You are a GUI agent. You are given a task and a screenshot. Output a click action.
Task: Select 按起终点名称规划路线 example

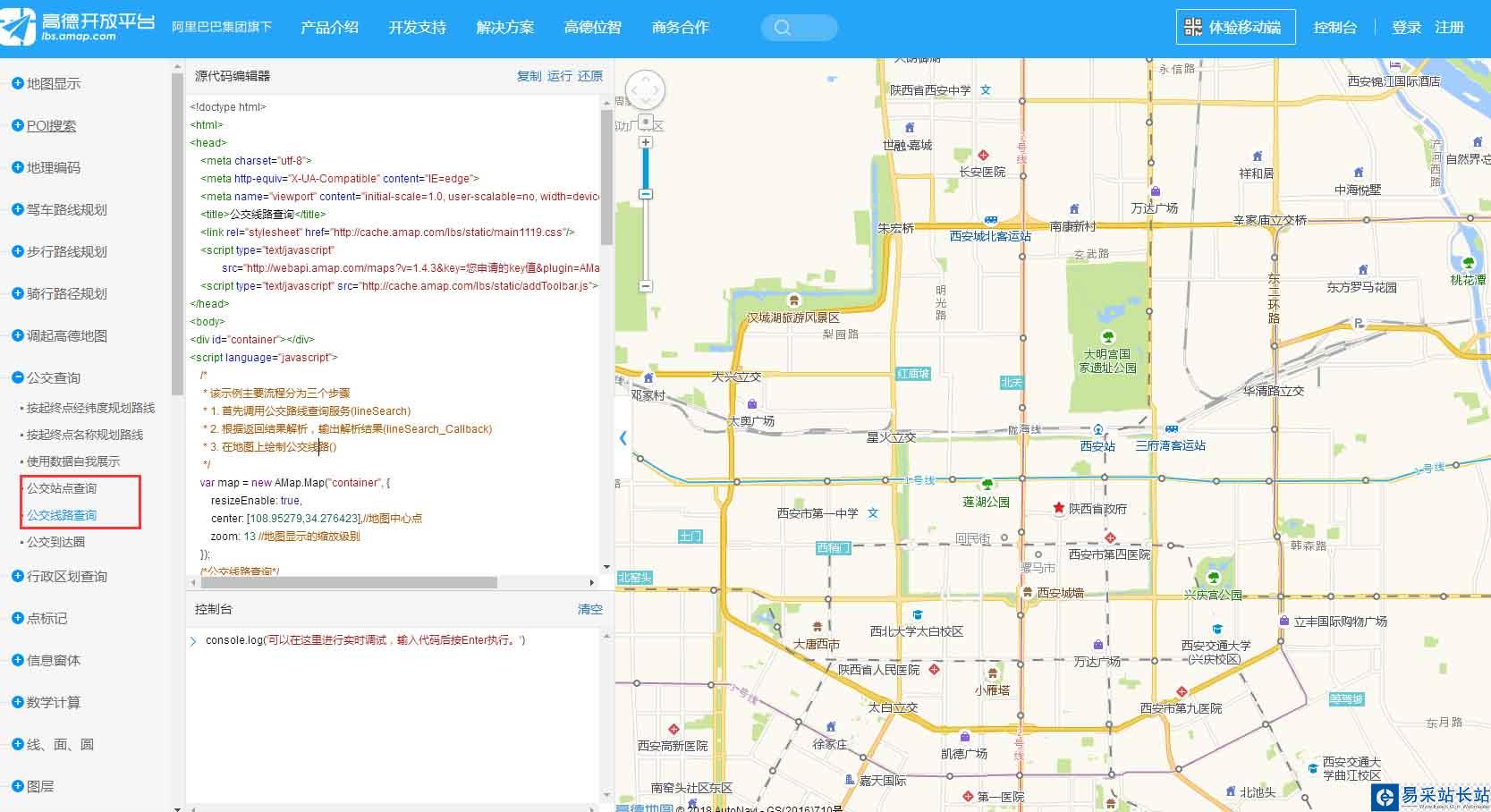click(x=84, y=435)
